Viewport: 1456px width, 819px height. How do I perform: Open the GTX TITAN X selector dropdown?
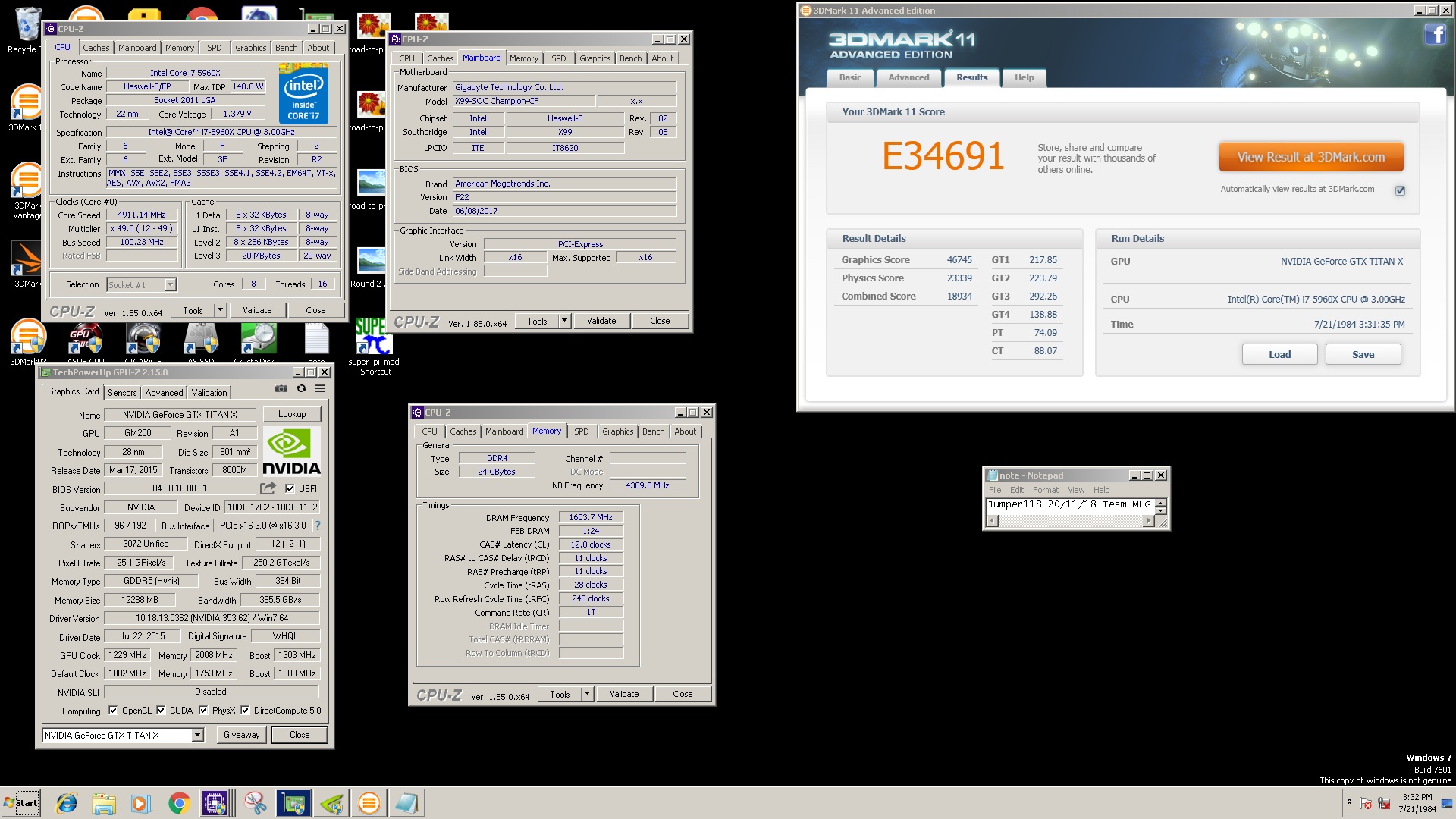[197, 735]
